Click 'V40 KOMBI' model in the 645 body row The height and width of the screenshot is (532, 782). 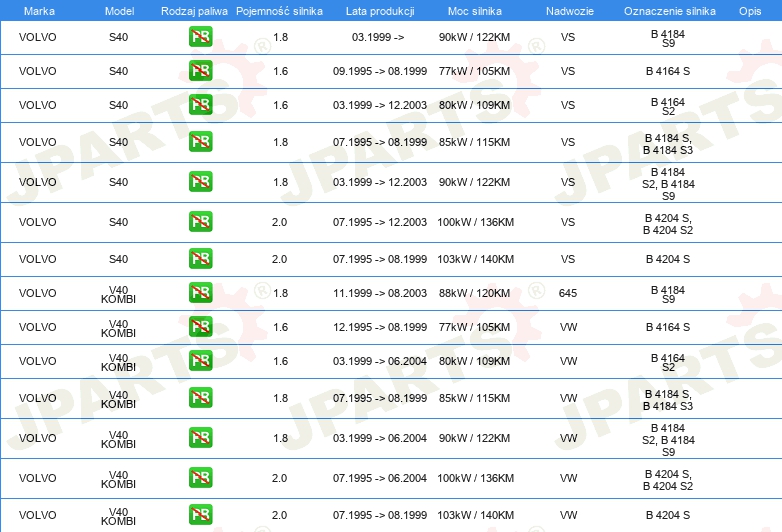(118, 294)
